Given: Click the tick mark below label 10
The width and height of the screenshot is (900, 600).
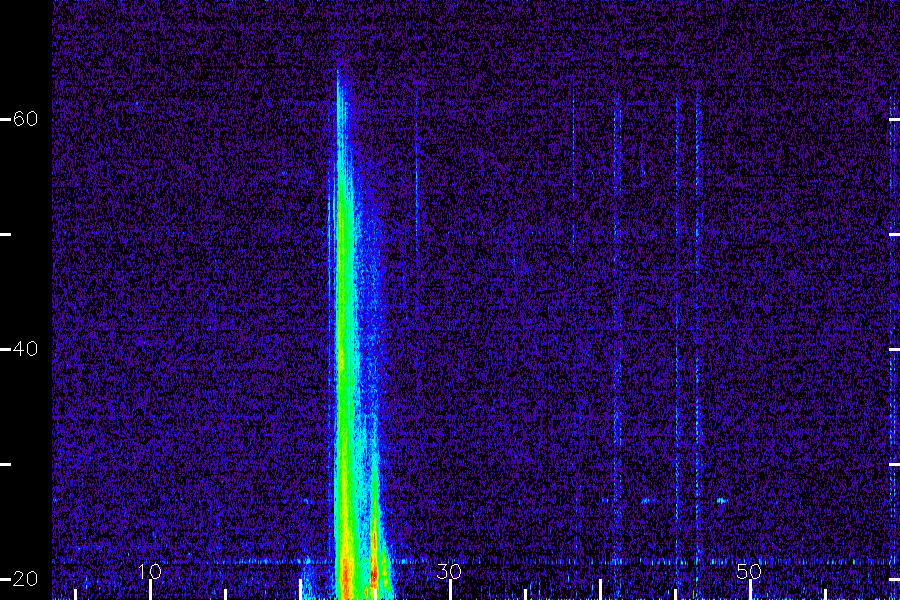Looking at the screenshot, I should [x=150, y=590].
